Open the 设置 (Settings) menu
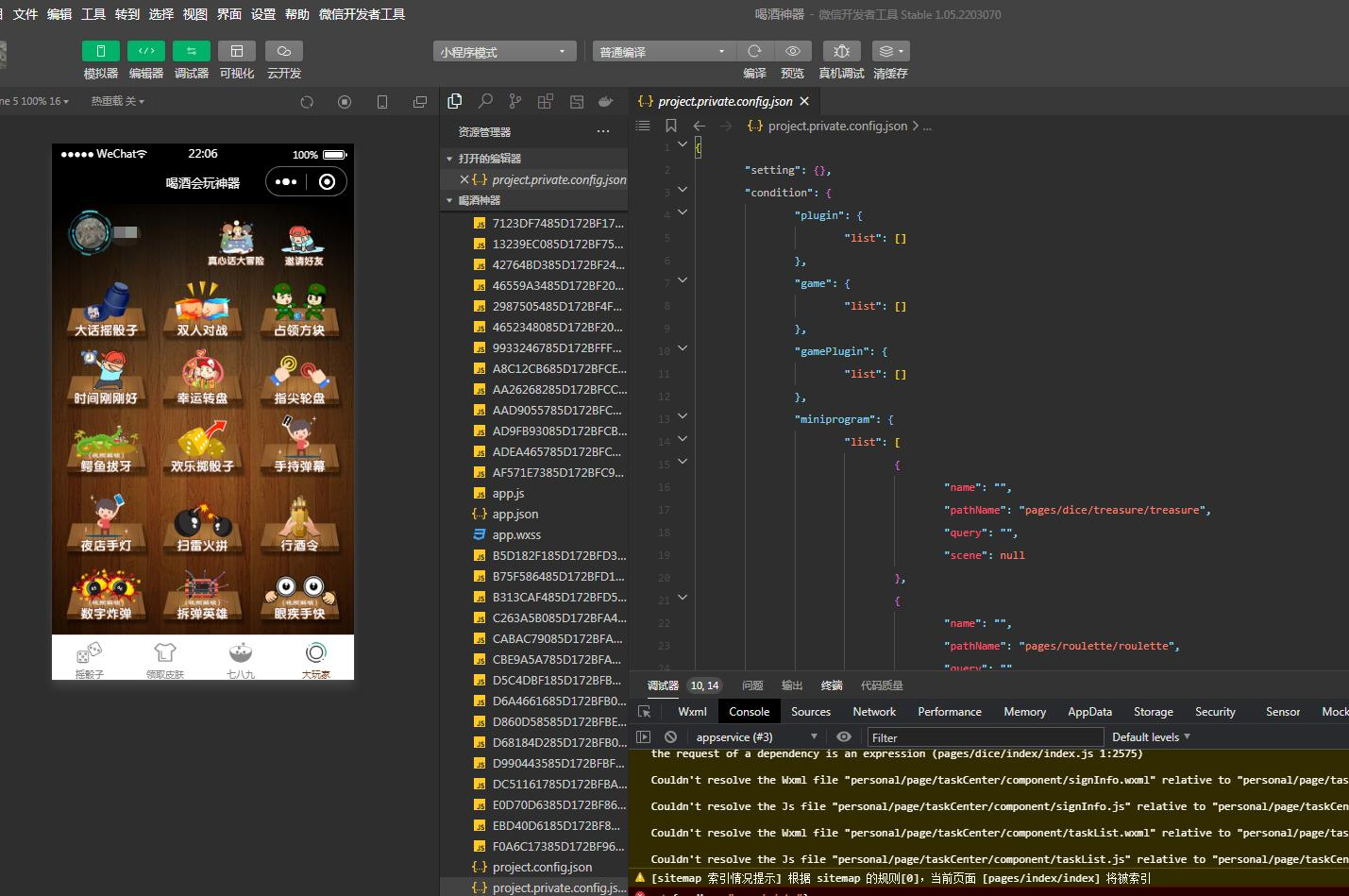Viewport: 1349px width, 896px height. (263, 14)
